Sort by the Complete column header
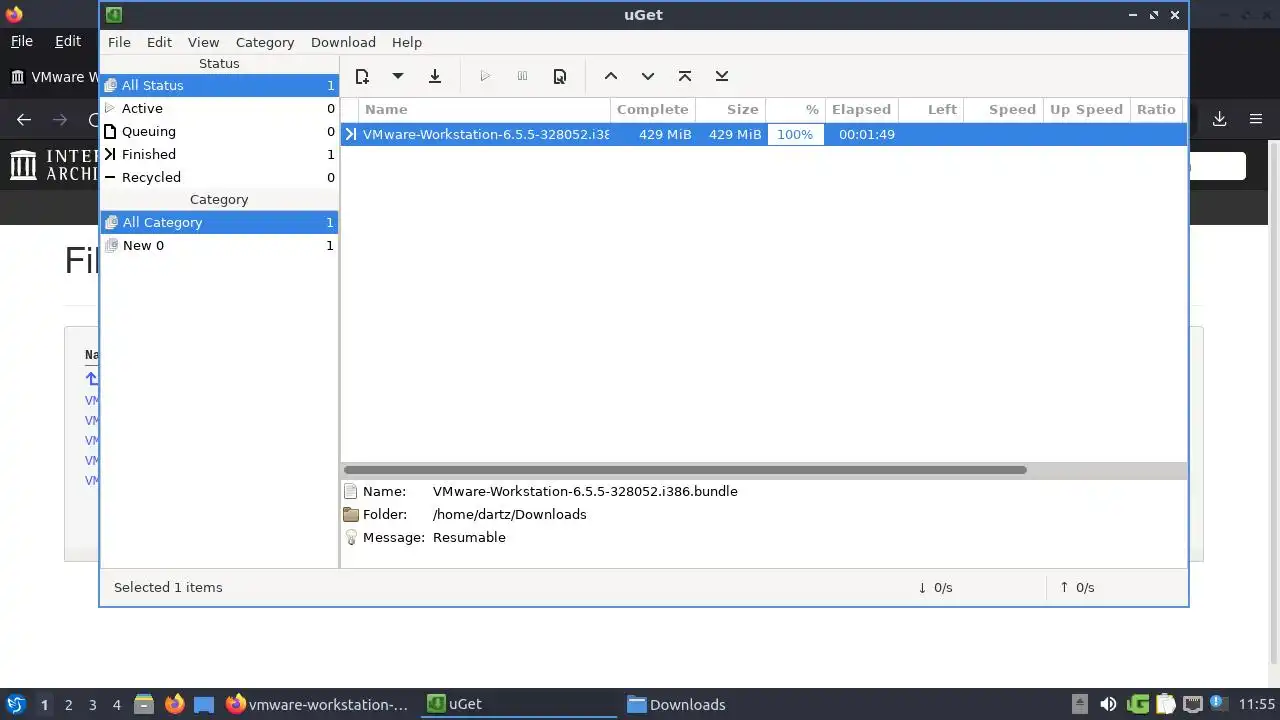Screen dimensions: 1280x720 pyautogui.click(x=653, y=109)
